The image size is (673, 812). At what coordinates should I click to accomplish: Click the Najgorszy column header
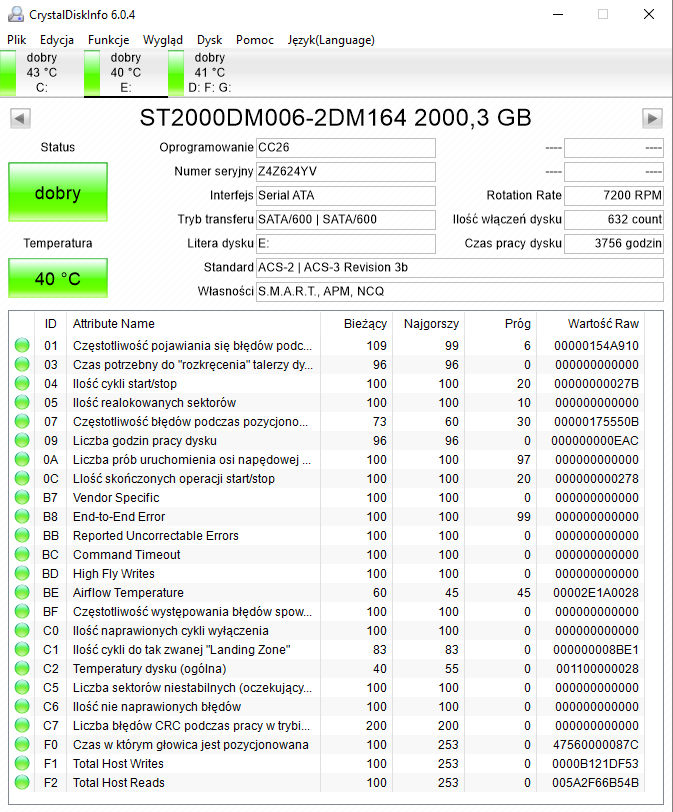(x=429, y=324)
